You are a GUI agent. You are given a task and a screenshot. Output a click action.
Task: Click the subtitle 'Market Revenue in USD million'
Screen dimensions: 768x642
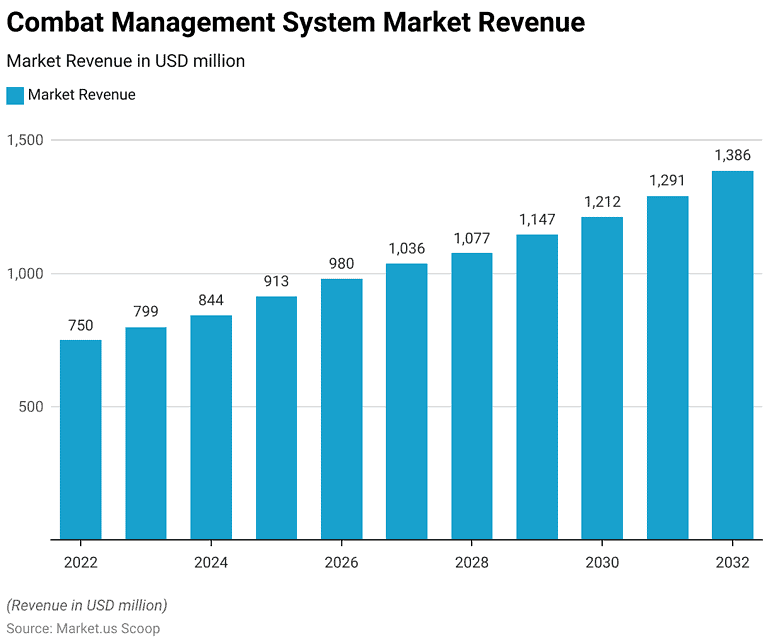[125, 61]
